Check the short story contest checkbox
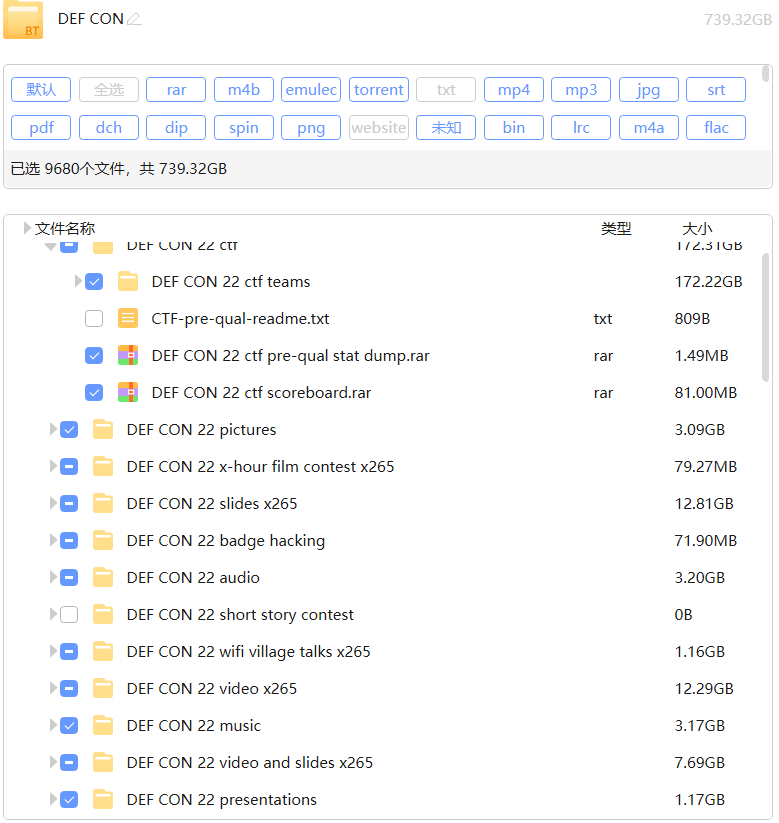 (69, 614)
